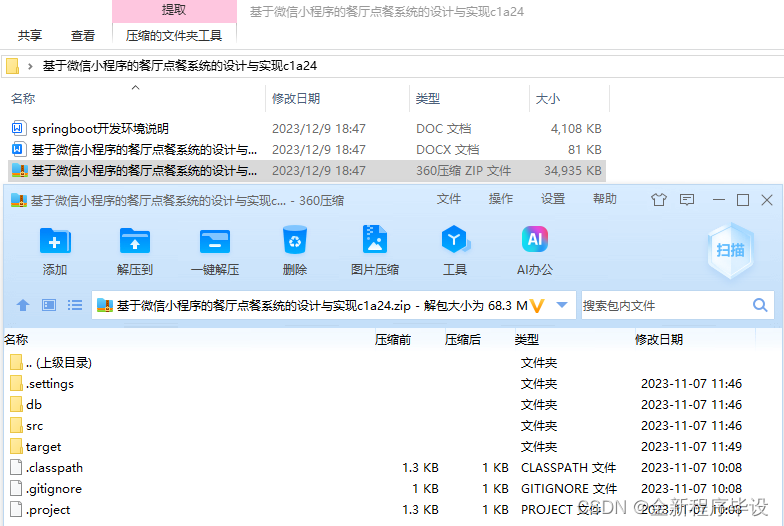Open the feedback message icon
Image resolution: width=784 pixels, height=526 pixels.
tap(687, 200)
